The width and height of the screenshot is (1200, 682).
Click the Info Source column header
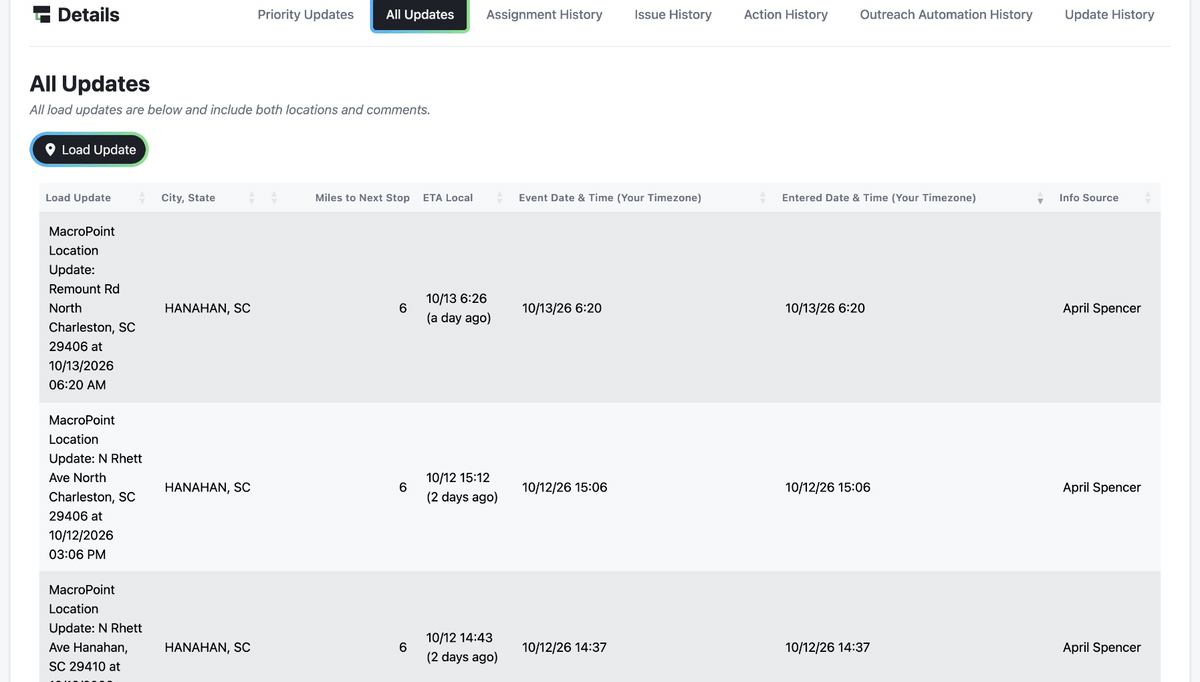(1089, 198)
